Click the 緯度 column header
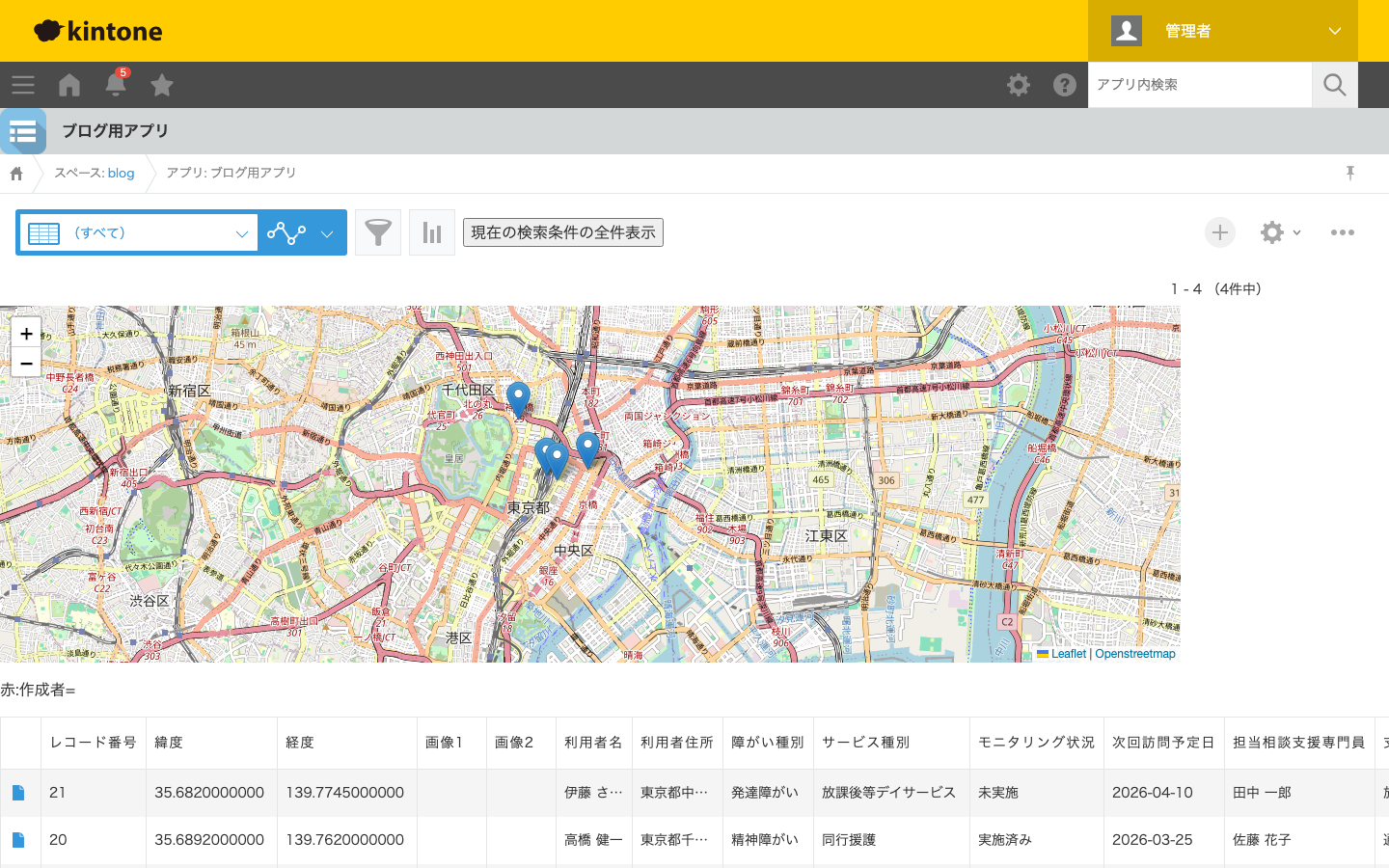 pos(211,743)
